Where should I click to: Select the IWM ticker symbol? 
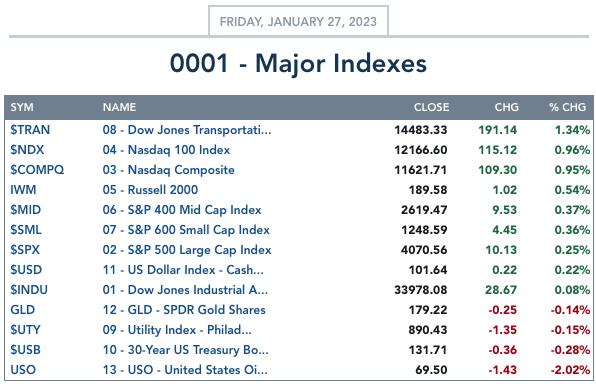pos(23,190)
